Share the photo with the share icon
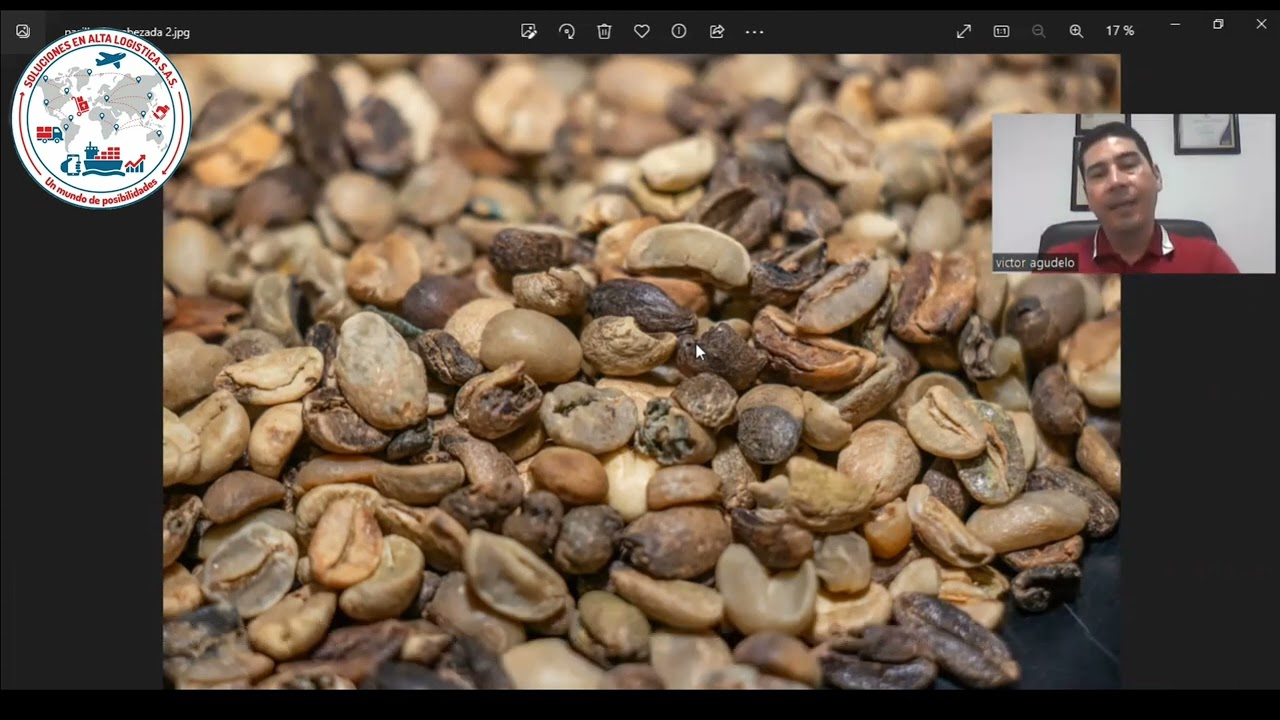The image size is (1280, 720). [x=717, y=31]
